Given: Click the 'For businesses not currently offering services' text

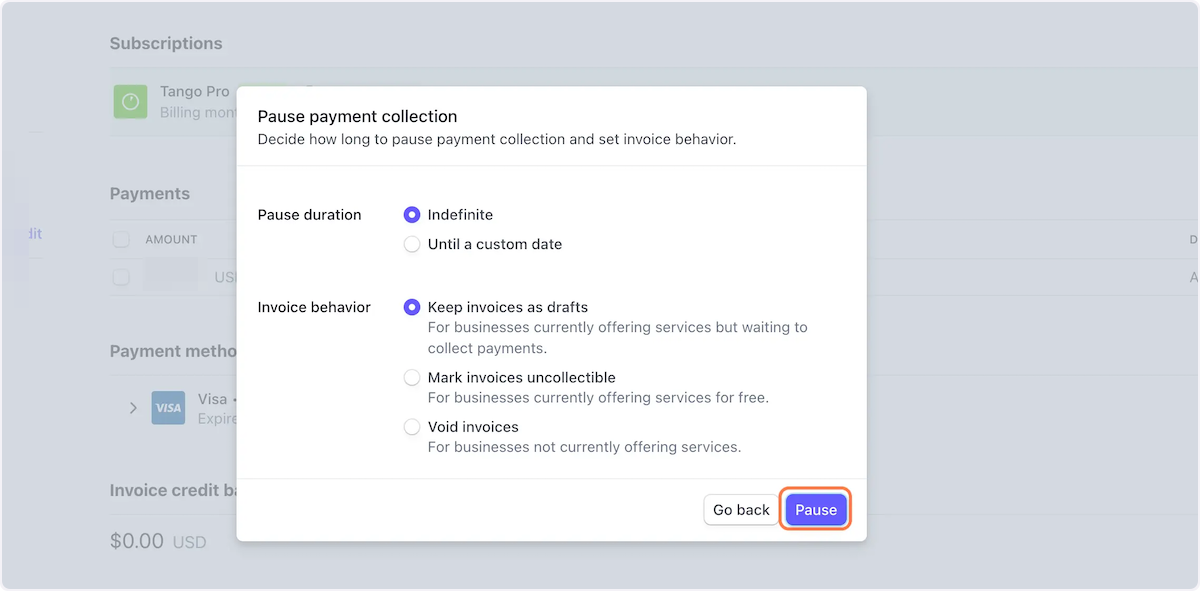Looking at the screenshot, I should coord(584,447).
